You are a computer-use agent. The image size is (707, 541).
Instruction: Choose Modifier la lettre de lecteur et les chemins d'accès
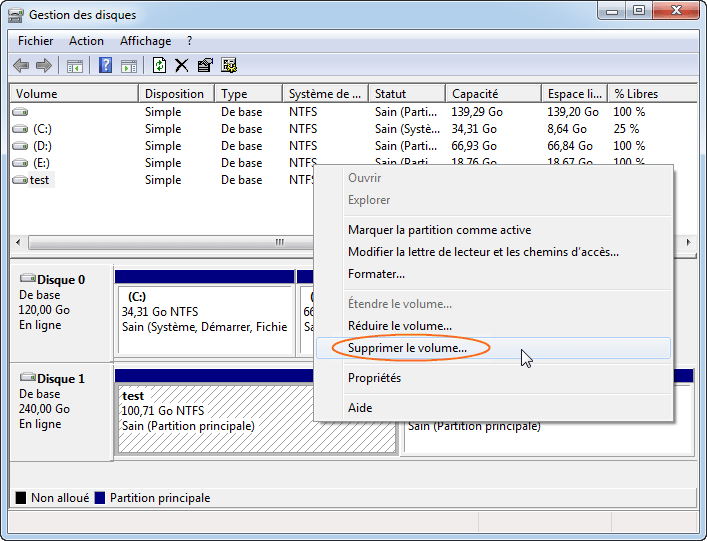[x=493, y=252]
